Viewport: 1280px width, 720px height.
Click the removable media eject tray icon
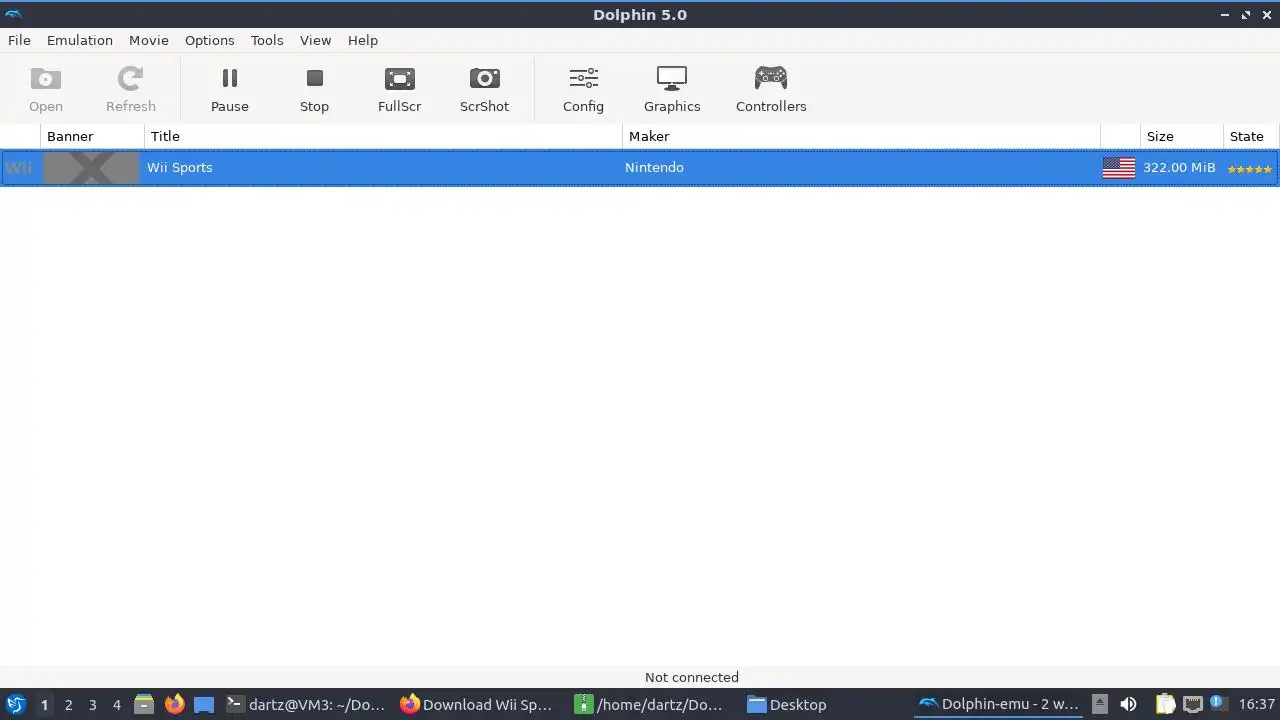(1099, 704)
